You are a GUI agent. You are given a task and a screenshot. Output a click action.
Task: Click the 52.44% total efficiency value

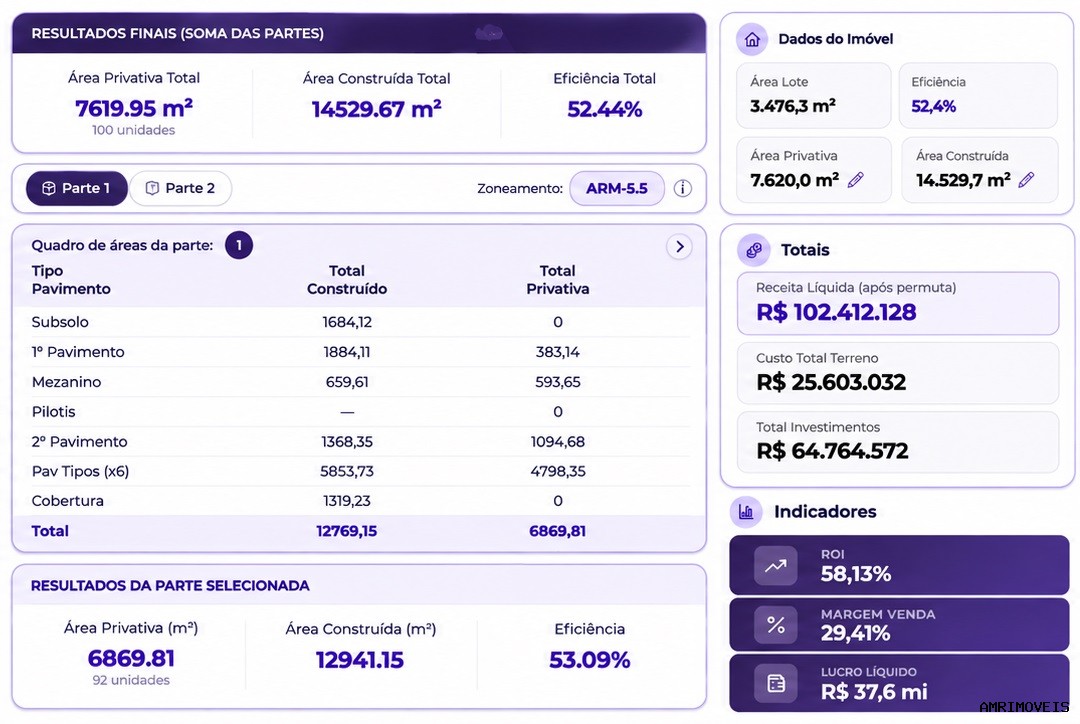click(605, 109)
